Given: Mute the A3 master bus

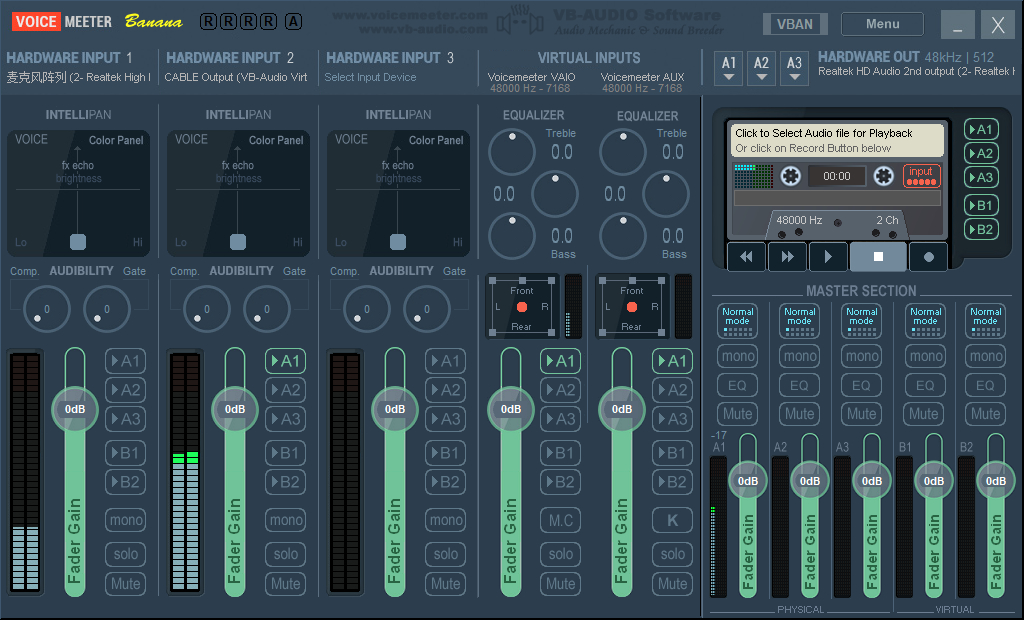Looking at the screenshot, I should point(861,414).
